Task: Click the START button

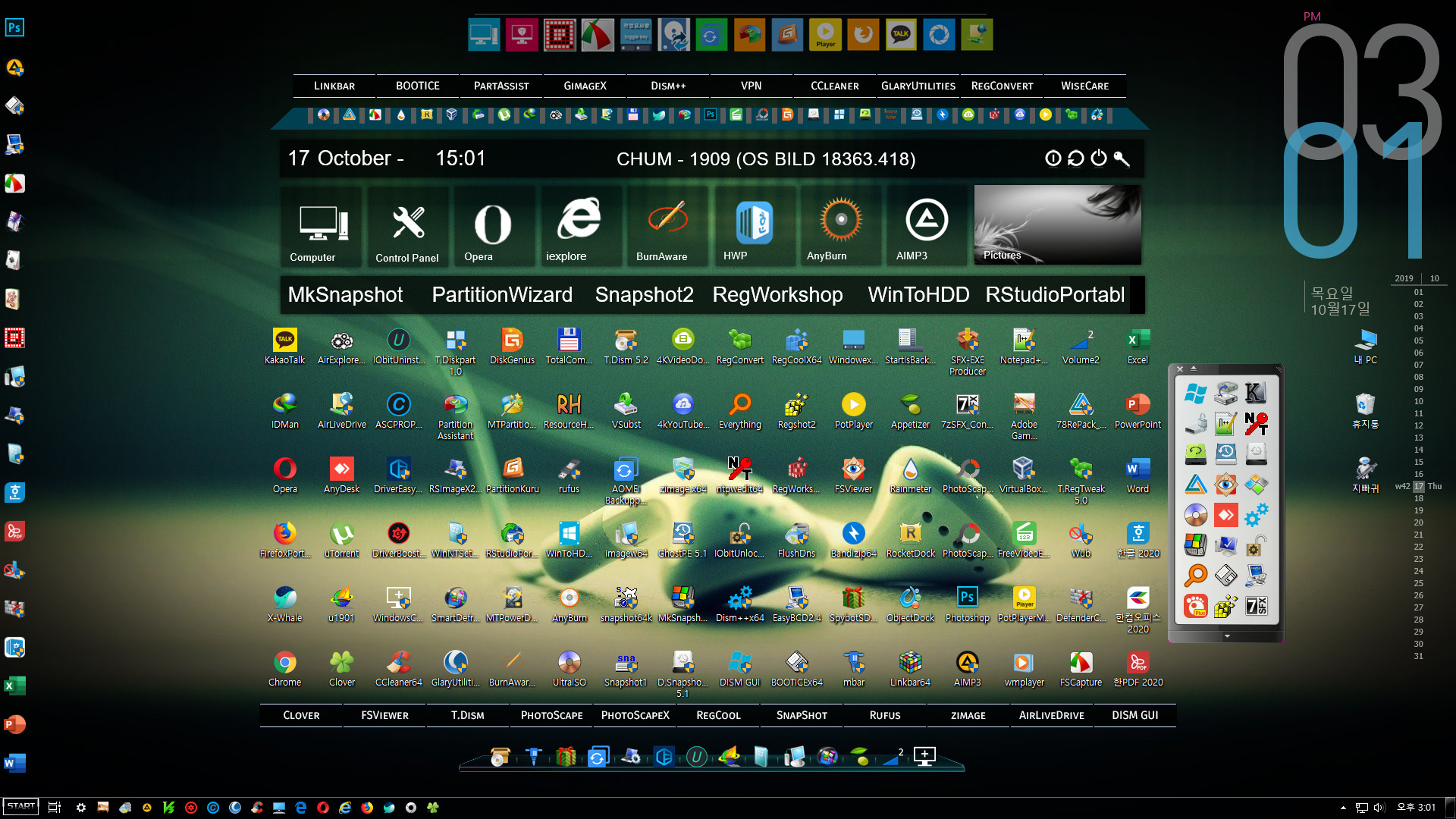Action: click(20, 807)
